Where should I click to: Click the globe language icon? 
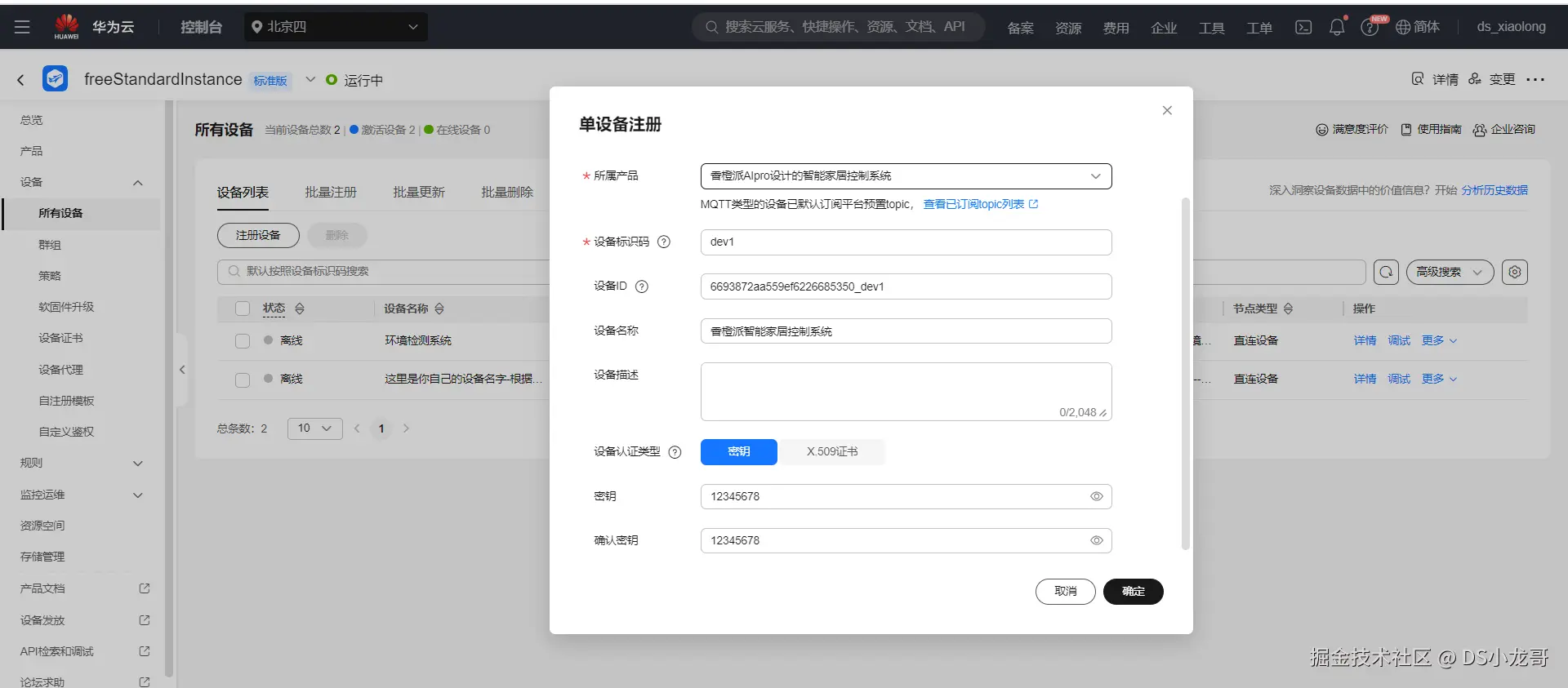click(x=1403, y=27)
